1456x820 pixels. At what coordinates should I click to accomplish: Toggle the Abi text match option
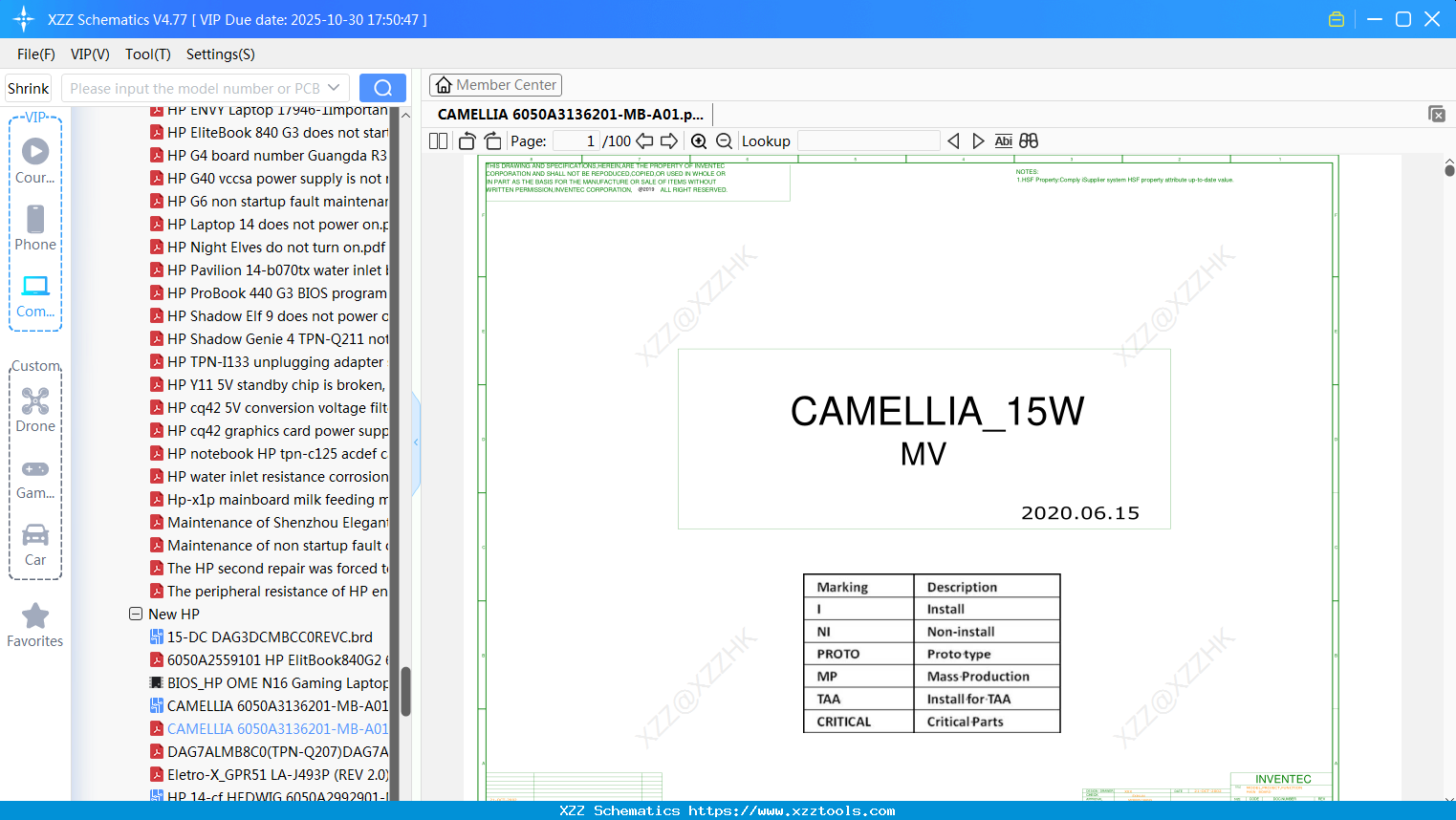tap(1003, 140)
